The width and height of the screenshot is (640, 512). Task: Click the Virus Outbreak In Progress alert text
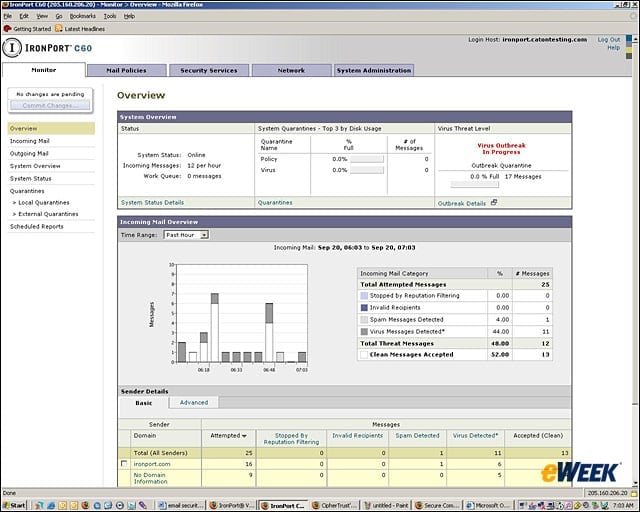click(501, 149)
